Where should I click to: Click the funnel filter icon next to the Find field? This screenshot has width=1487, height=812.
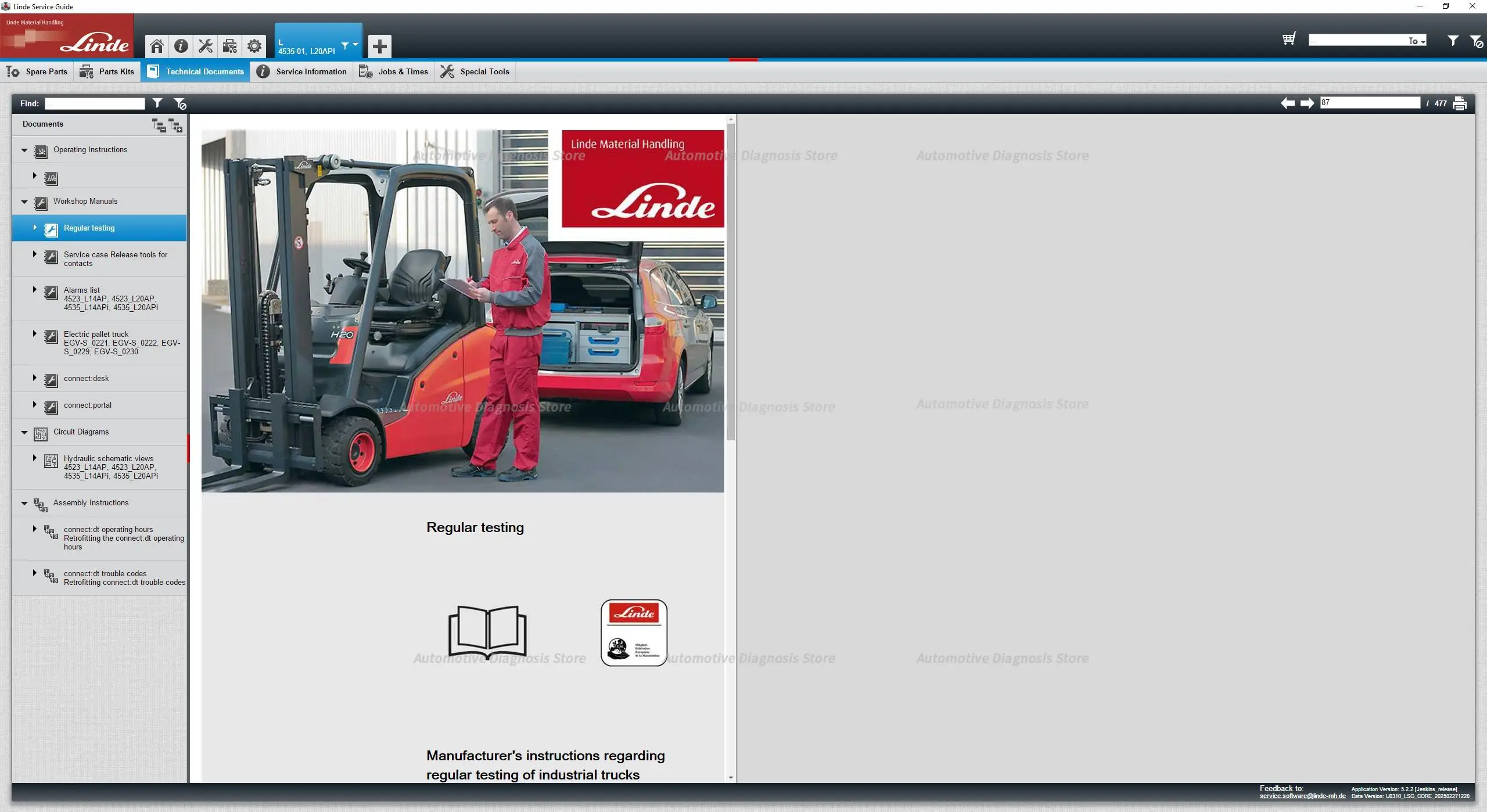coord(157,103)
